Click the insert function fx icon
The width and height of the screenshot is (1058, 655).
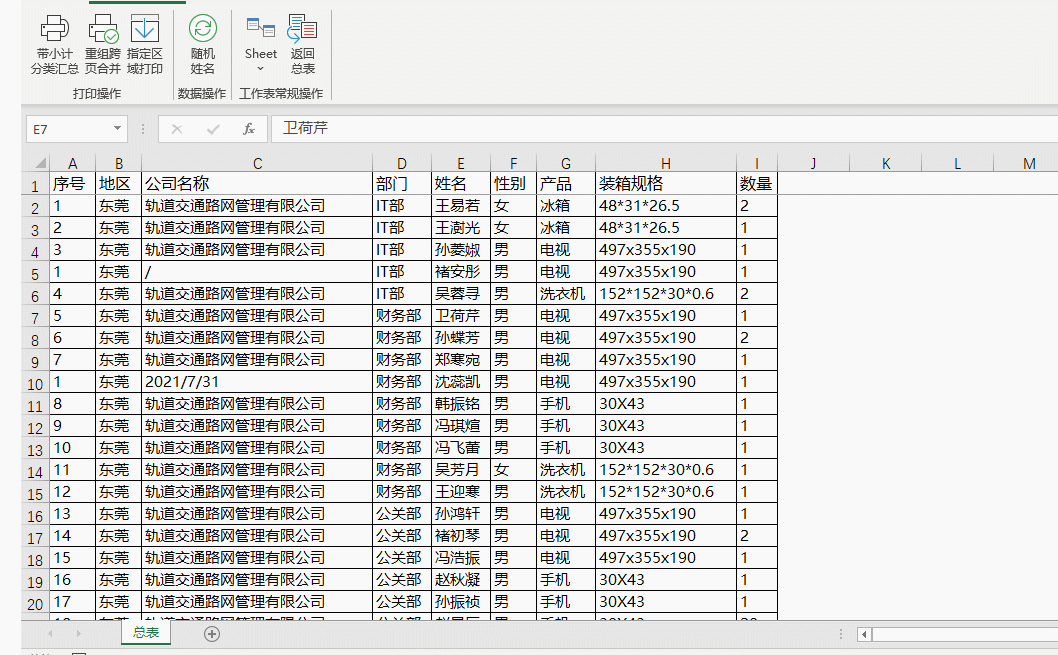coord(249,129)
